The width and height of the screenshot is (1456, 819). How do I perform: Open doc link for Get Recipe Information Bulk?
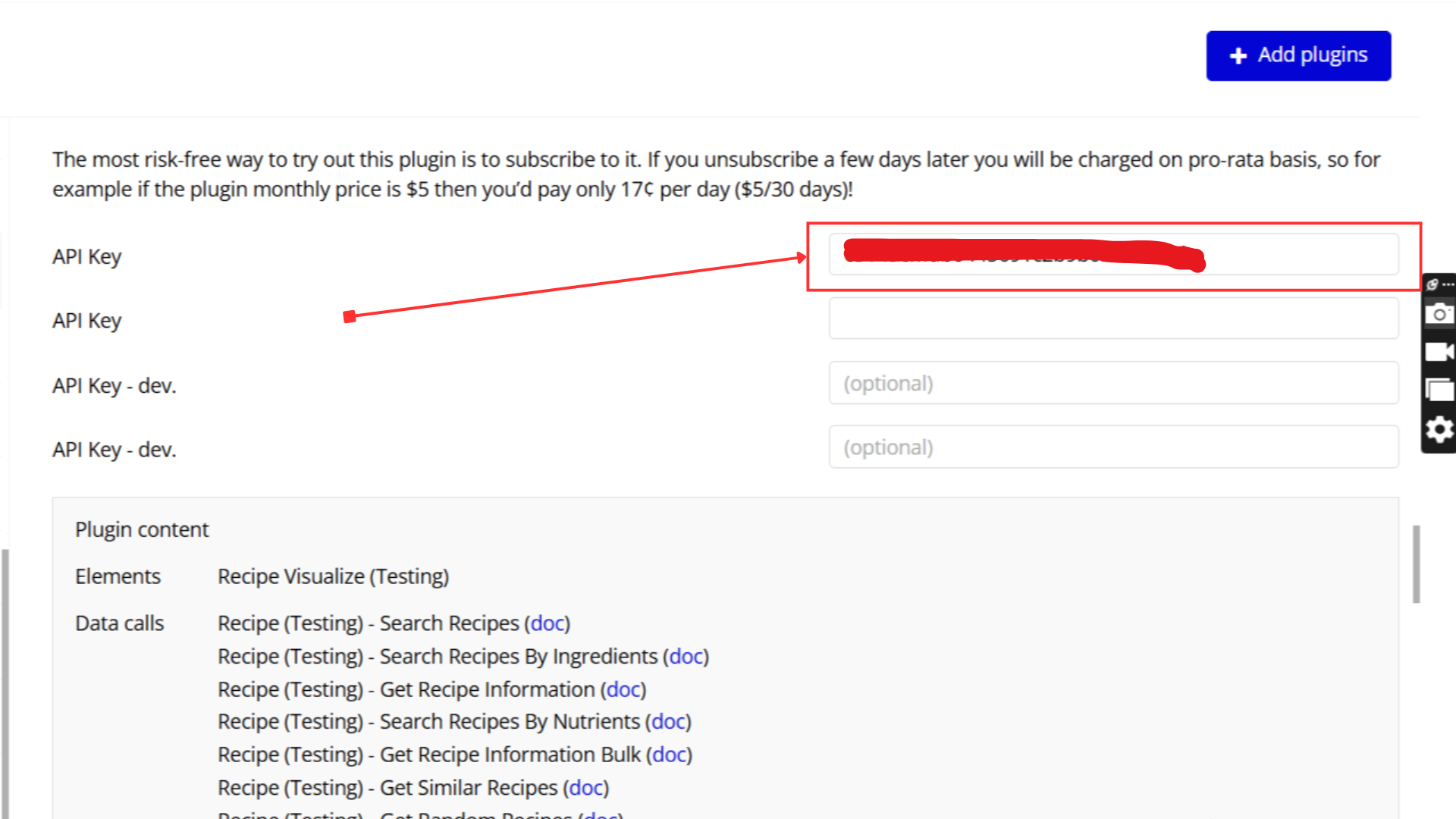(669, 755)
